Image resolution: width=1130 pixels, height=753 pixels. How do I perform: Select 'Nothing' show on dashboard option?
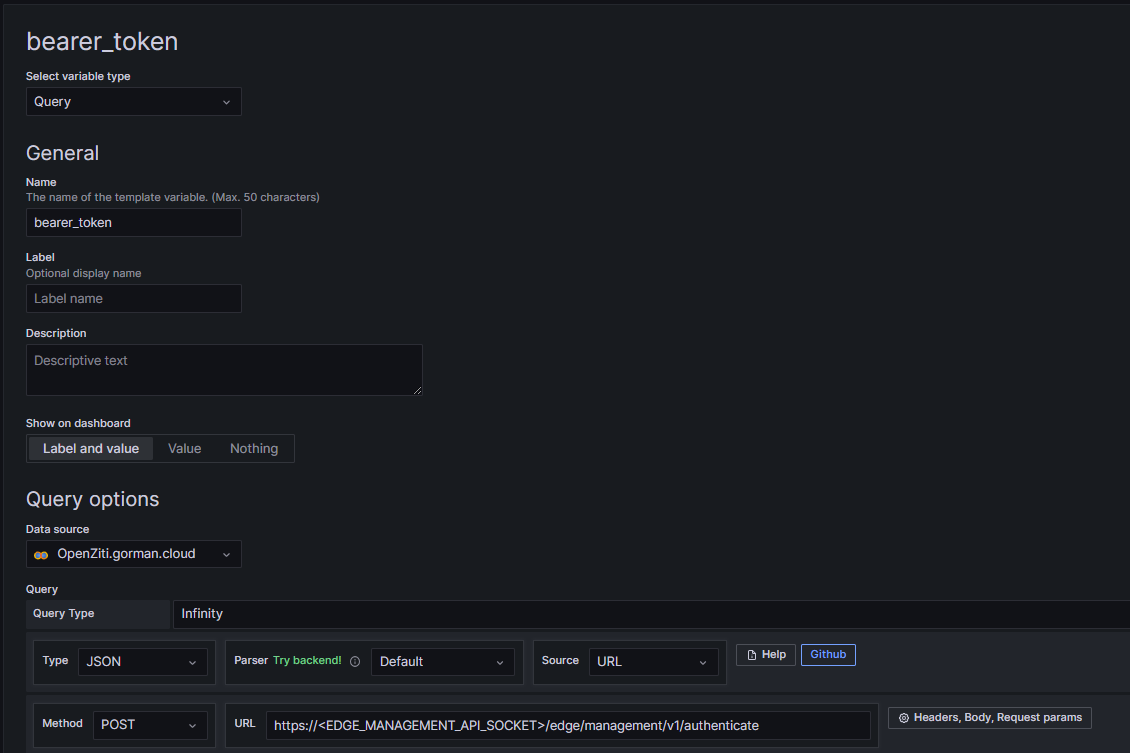(x=254, y=449)
